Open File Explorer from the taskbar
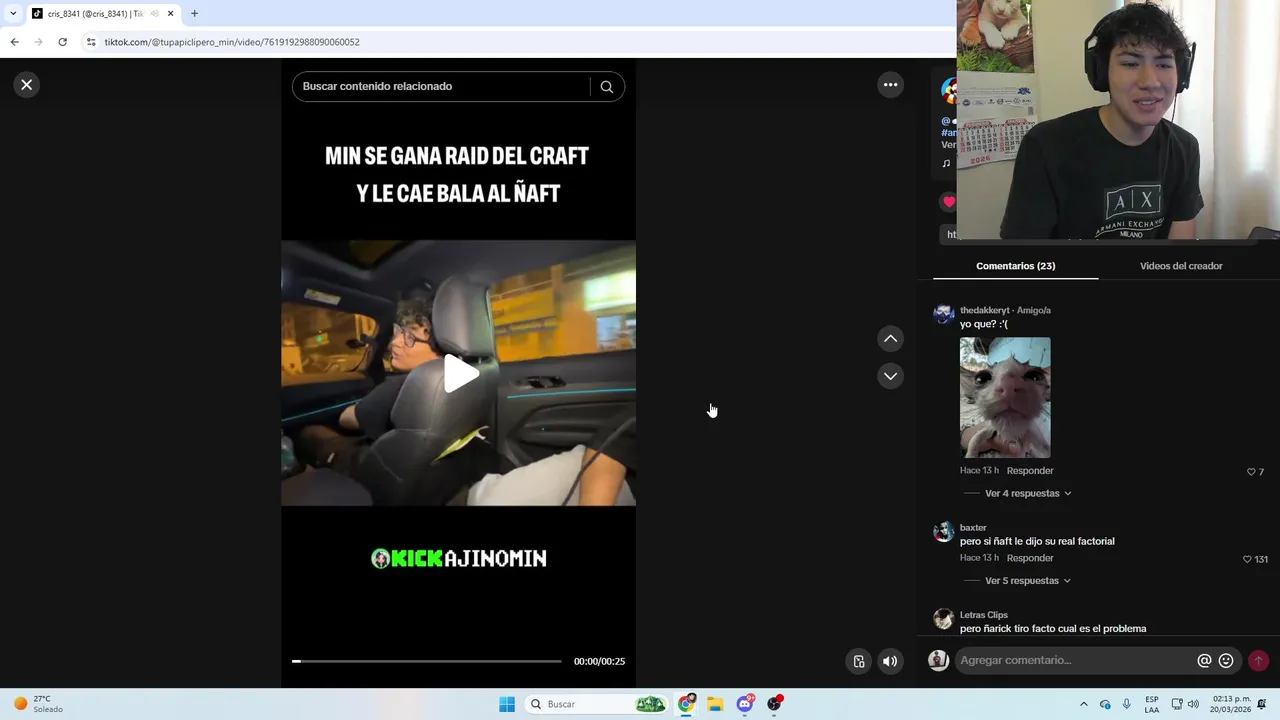1280x720 pixels. coord(715,704)
